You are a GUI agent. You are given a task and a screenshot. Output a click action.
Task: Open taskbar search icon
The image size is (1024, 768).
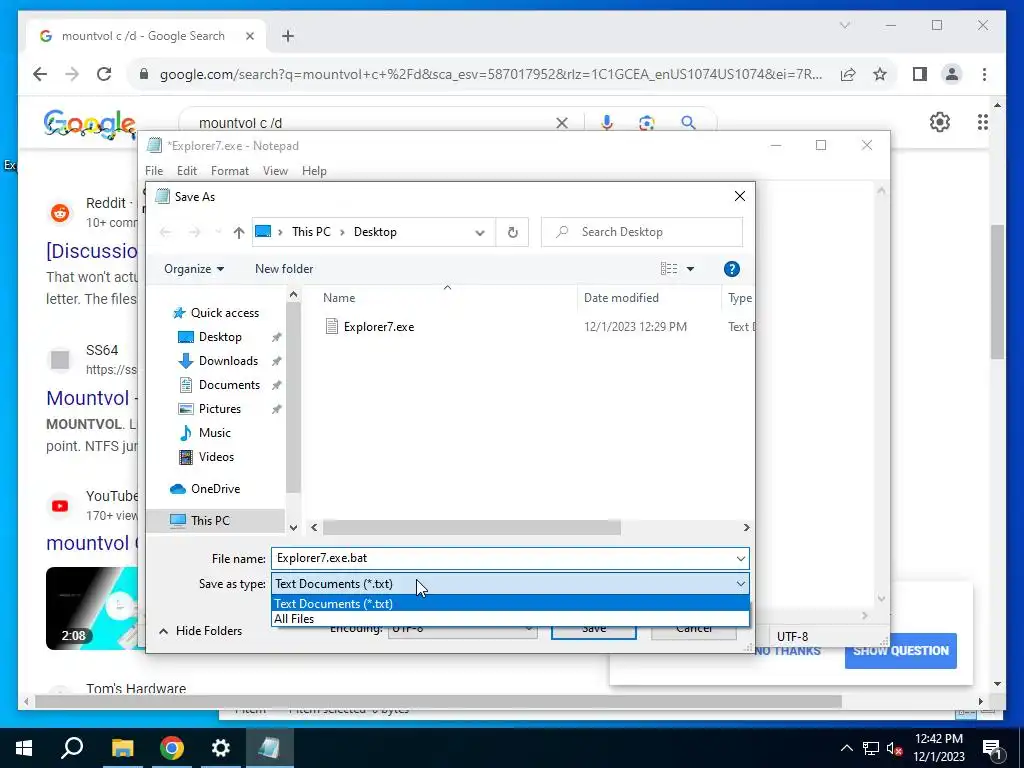click(72, 748)
